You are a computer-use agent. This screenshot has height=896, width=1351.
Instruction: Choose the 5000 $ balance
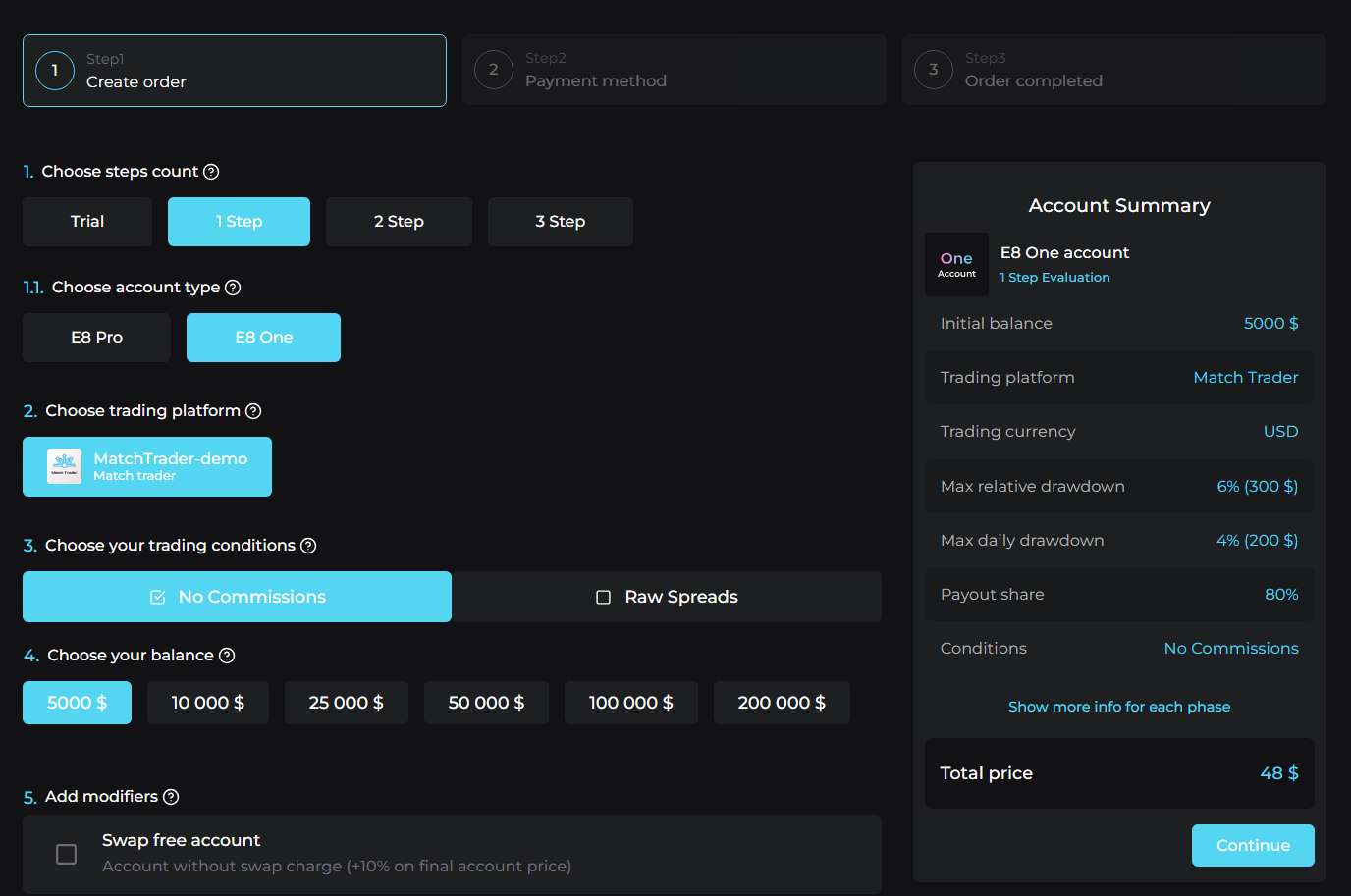point(77,703)
